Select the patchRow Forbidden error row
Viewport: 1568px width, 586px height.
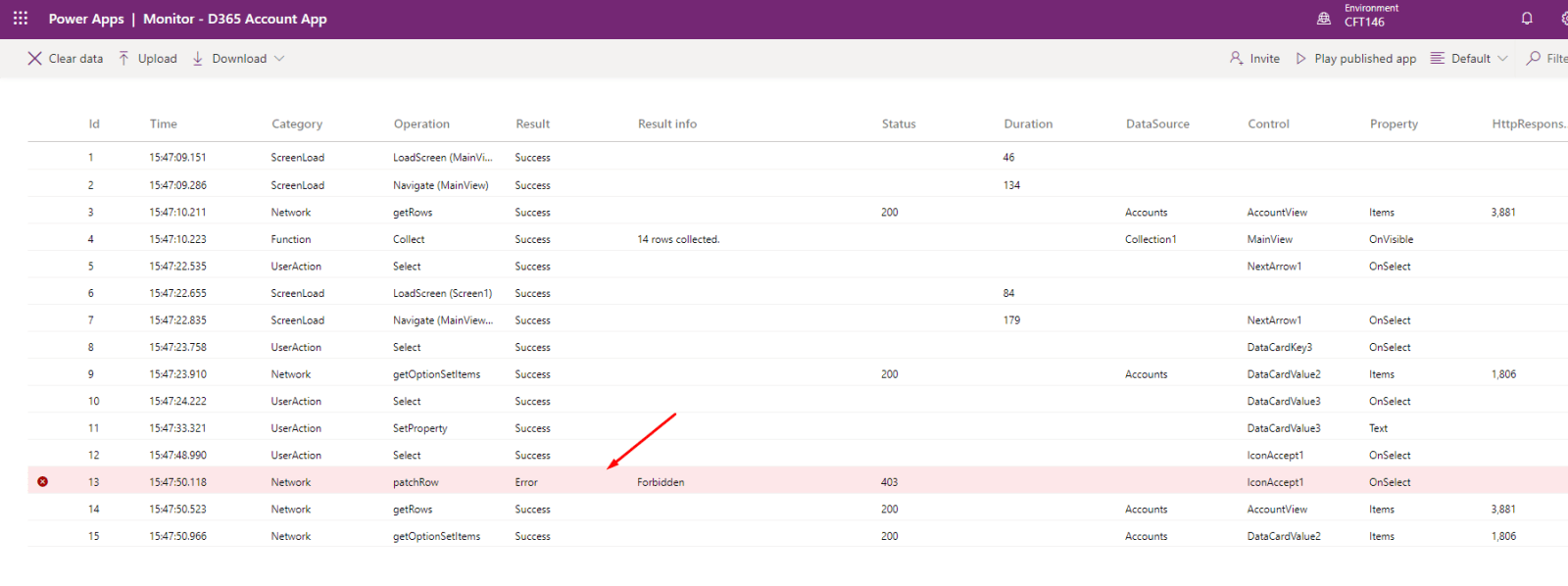pos(661,482)
